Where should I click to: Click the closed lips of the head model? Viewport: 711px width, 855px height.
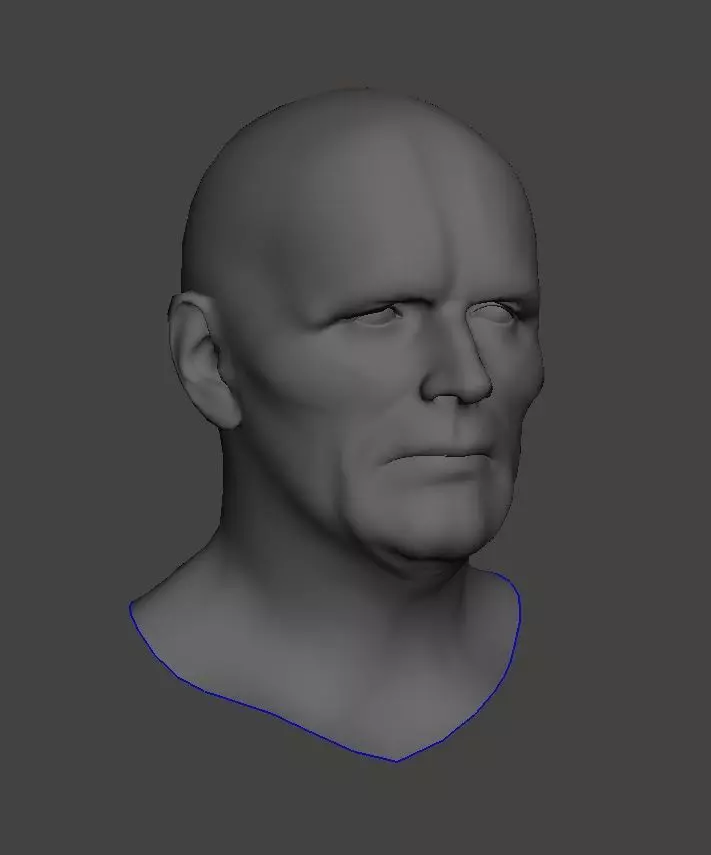(443, 457)
